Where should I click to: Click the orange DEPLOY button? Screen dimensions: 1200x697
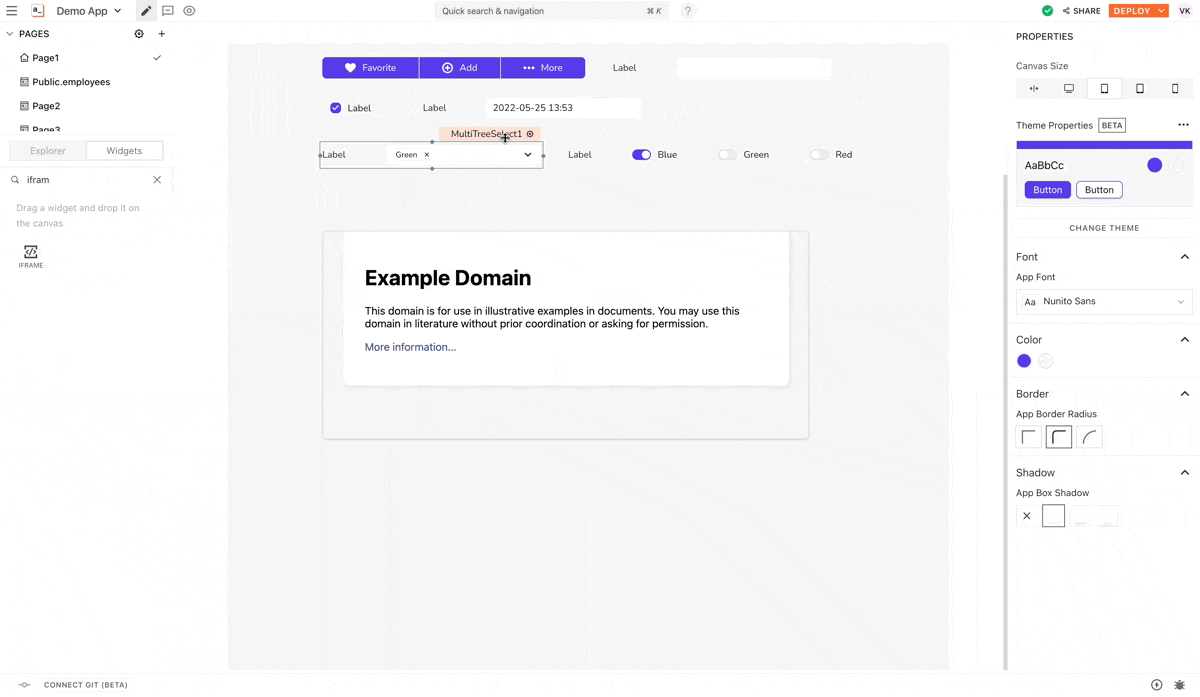pyautogui.click(x=1132, y=11)
